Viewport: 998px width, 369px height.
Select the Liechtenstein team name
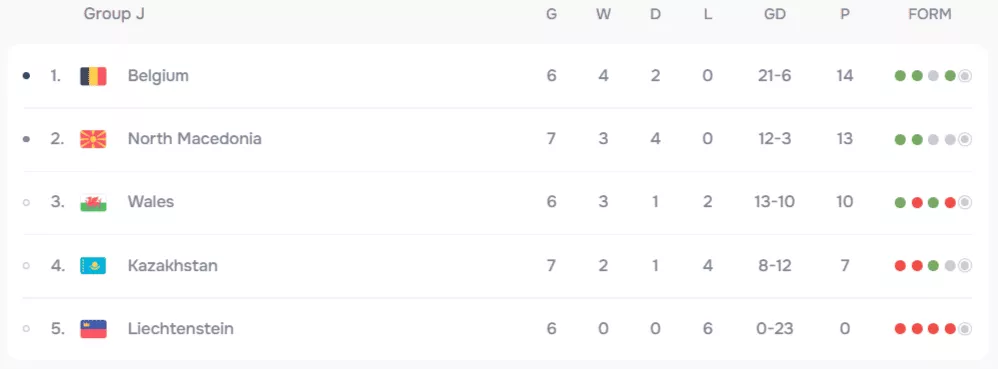[181, 328]
